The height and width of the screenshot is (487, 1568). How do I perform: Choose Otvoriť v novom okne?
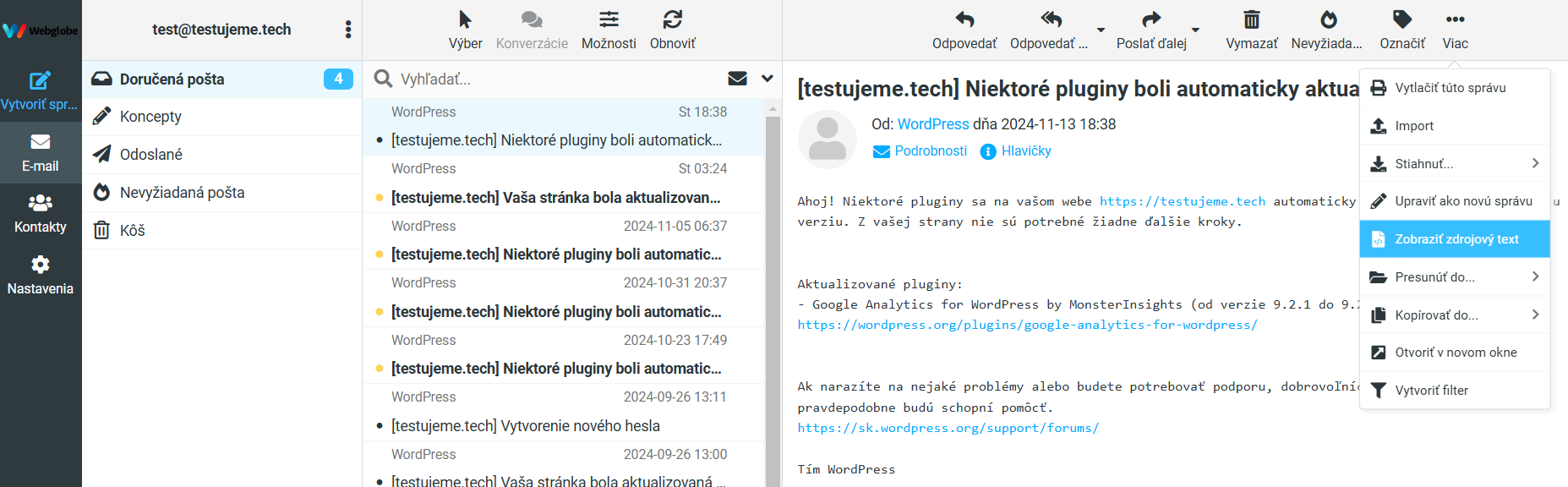(1455, 353)
